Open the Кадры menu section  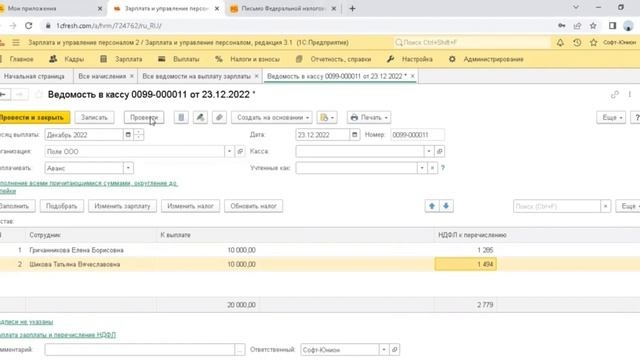click(67, 59)
